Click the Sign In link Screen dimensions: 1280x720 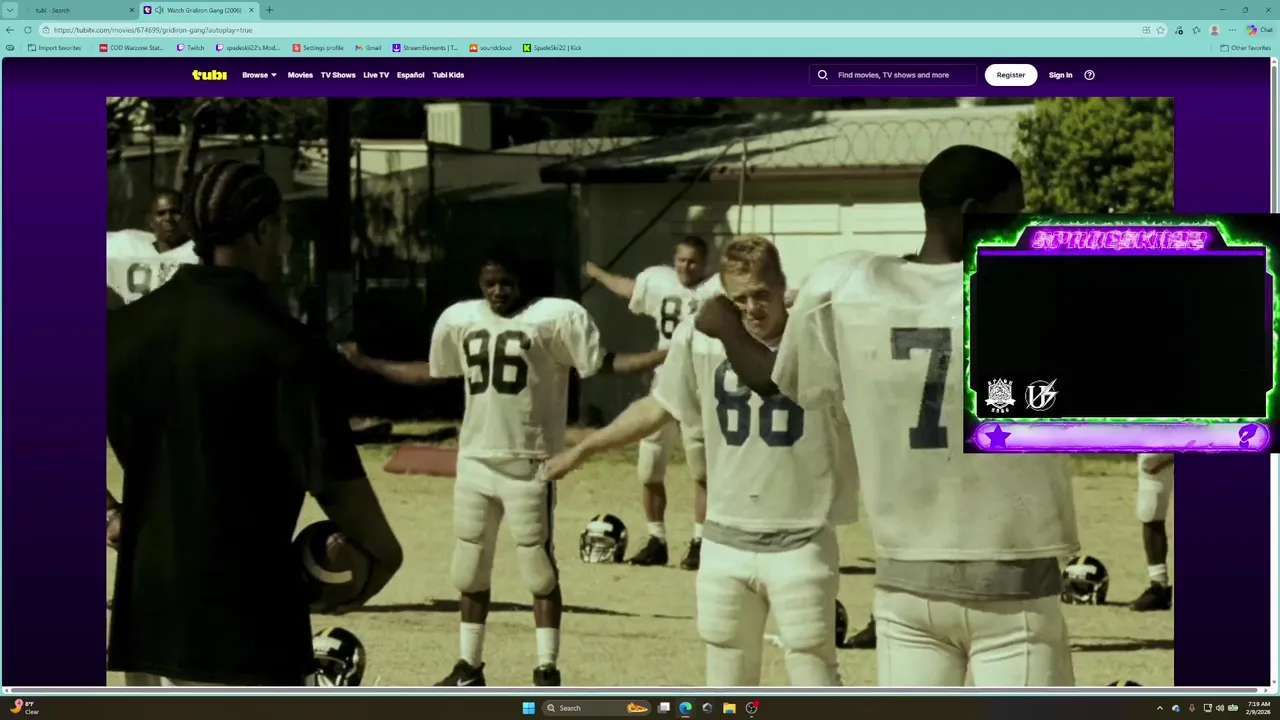tap(1060, 75)
